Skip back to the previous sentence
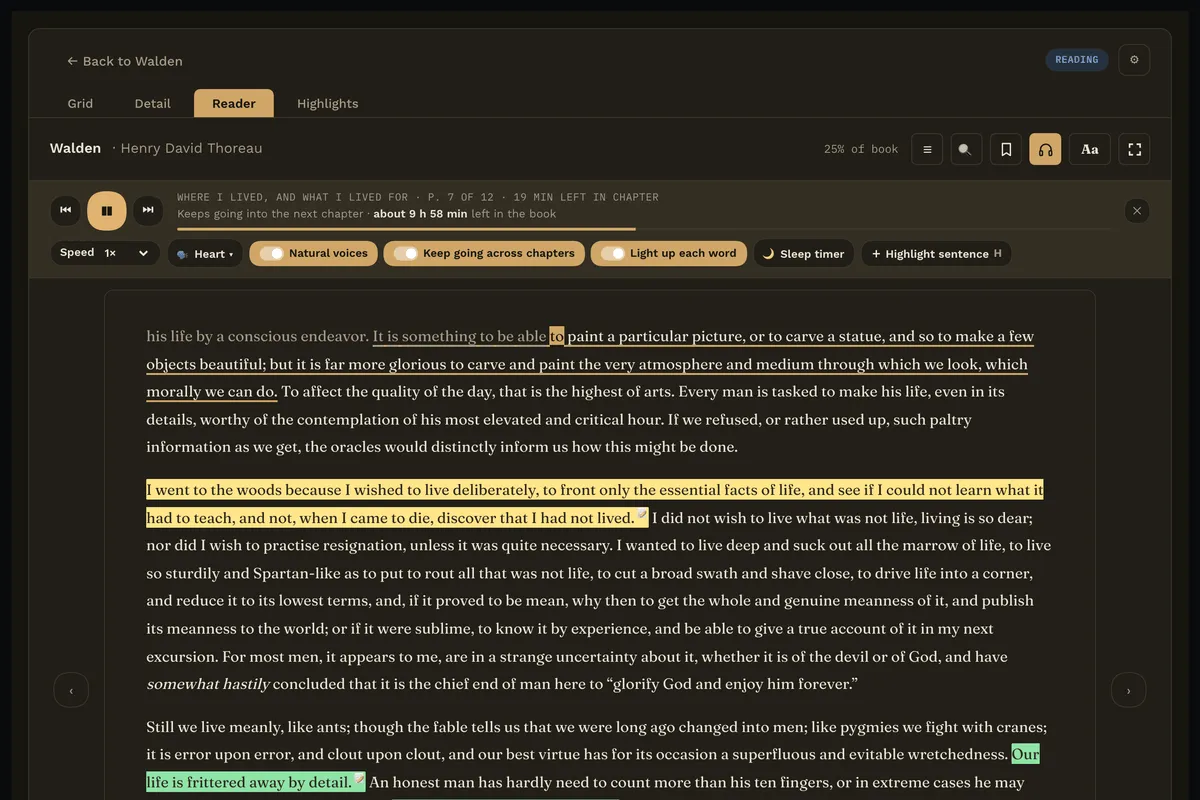Viewport: 1200px width, 800px height. (65, 210)
